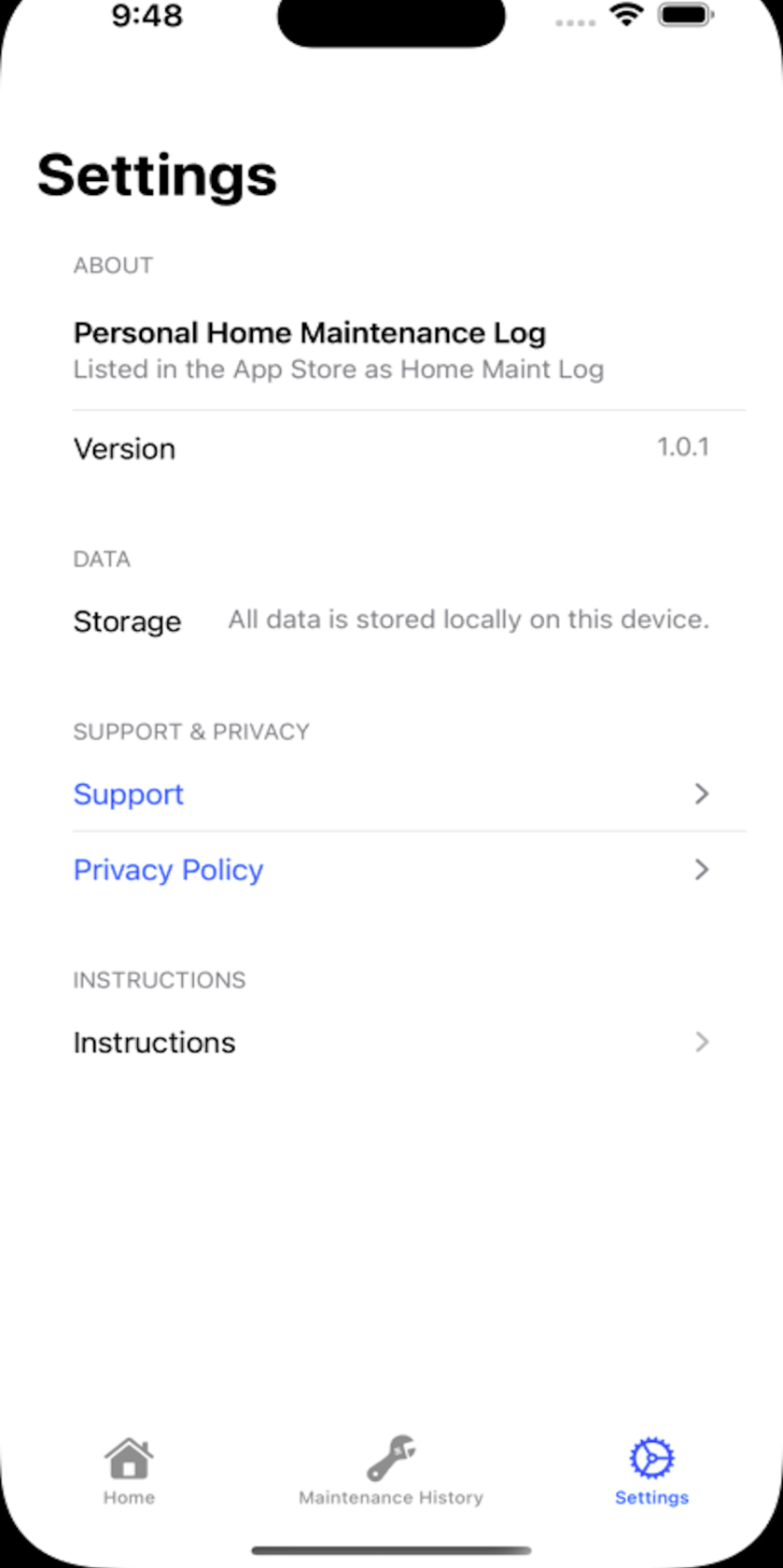Tap the battery status icon

687,16
